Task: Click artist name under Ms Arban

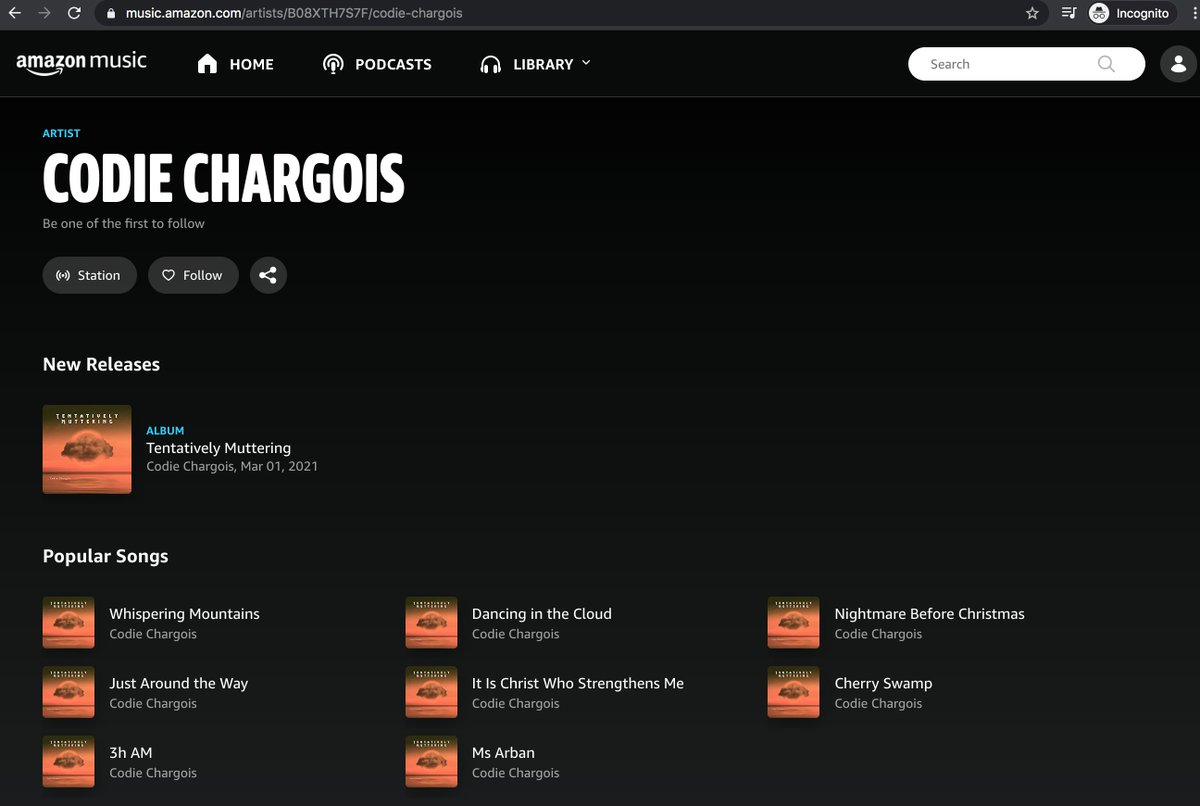Action: pos(516,772)
